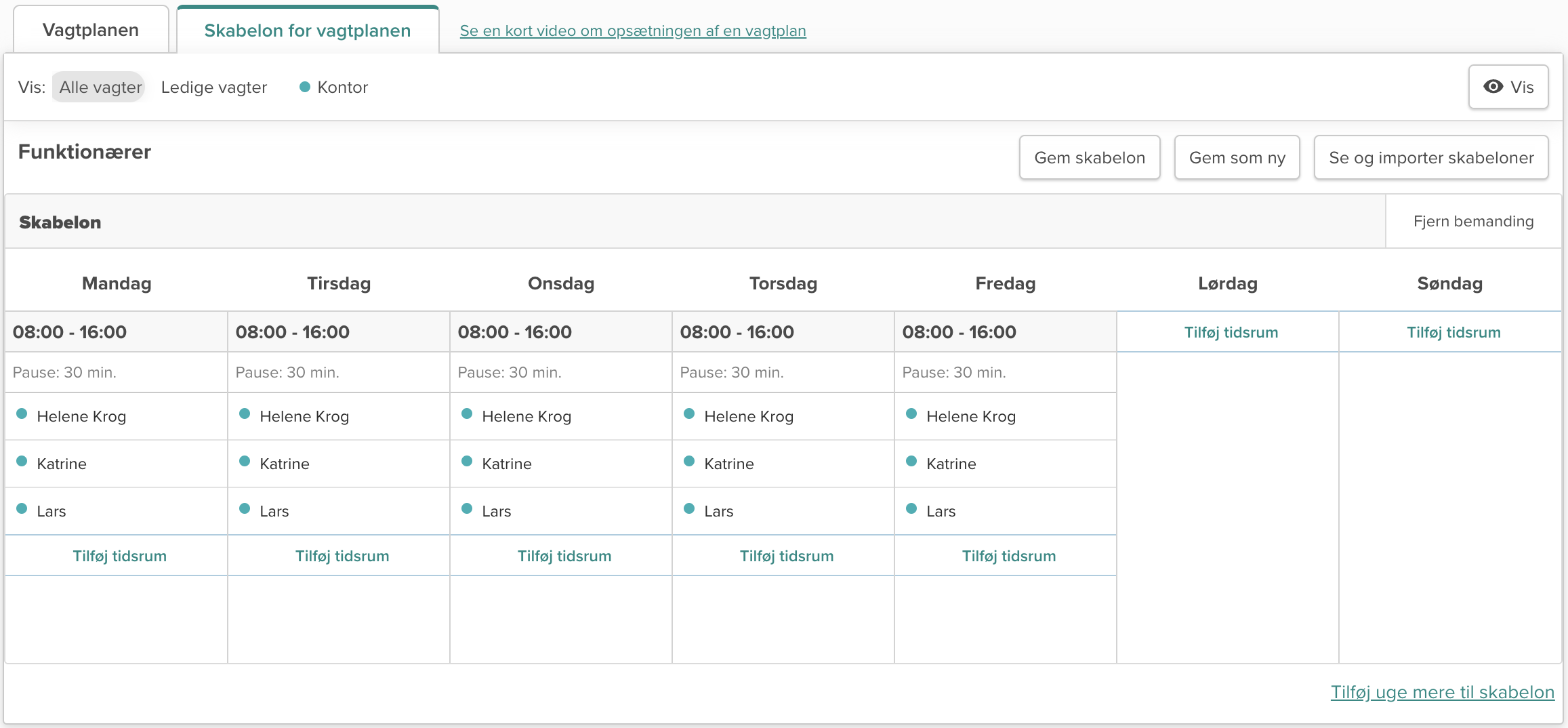The image size is (1568, 728).
Task: Click the teal dot beside Kontor filter
Action: [305, 87]
